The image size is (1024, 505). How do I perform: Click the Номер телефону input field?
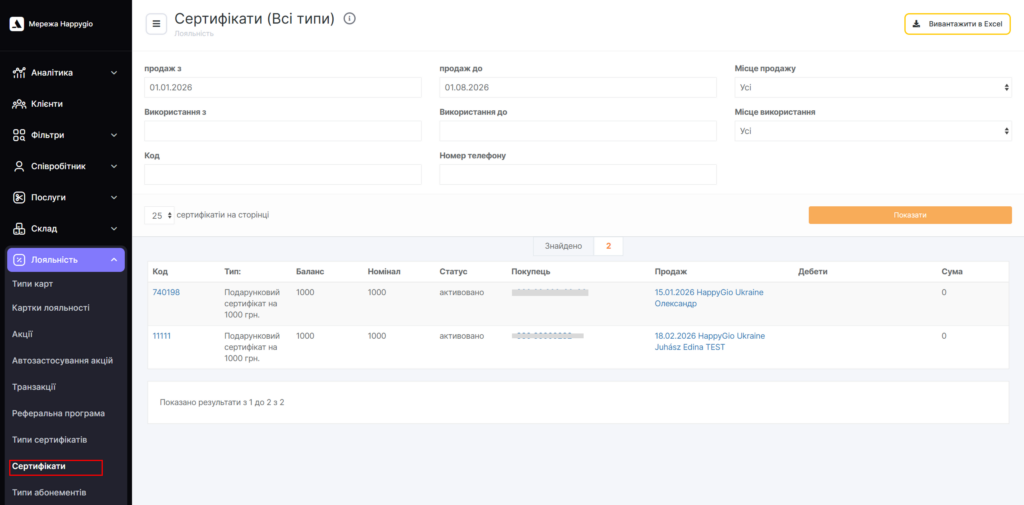(578, 174)
